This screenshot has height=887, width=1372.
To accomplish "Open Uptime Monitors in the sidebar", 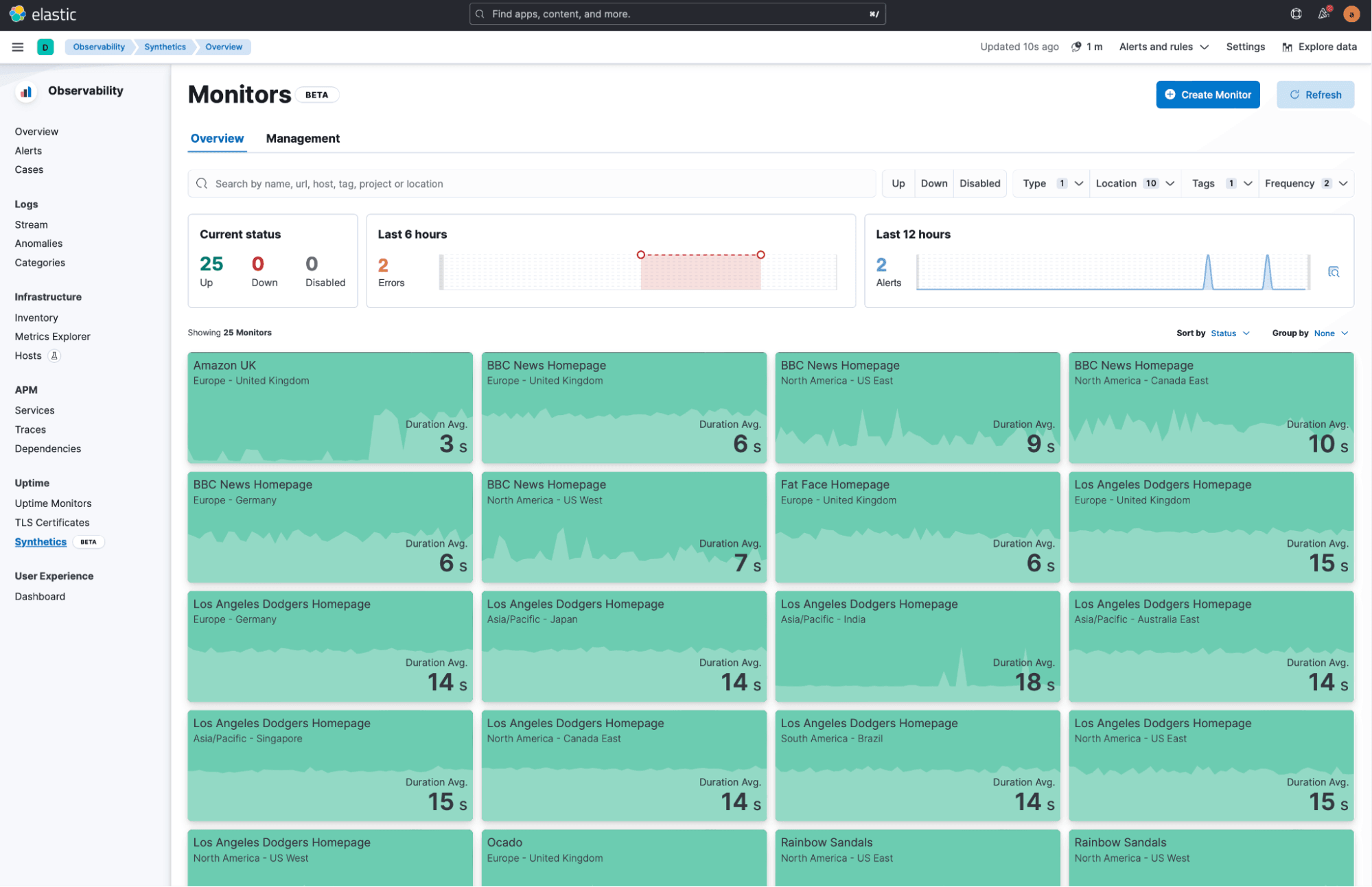I will tap(53, 503).
